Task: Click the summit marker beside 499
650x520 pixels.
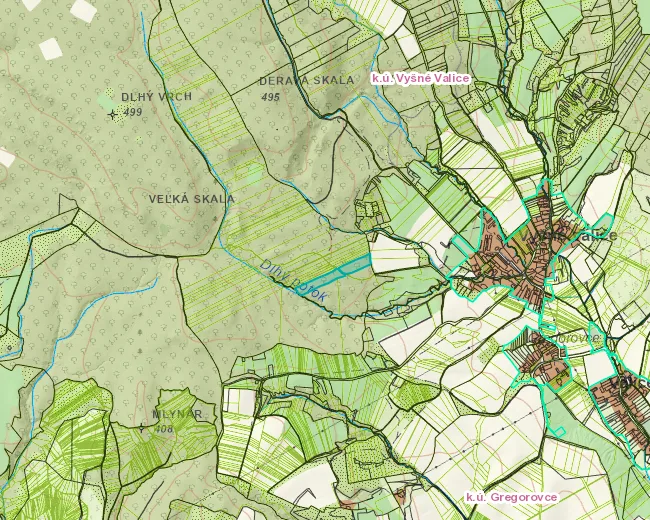Action: (x=112, y=114)
